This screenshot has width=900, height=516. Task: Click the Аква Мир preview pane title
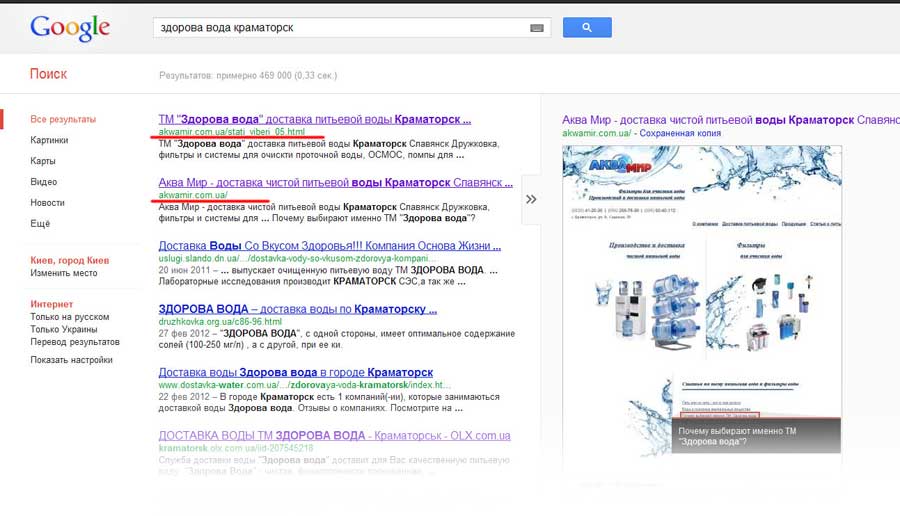click(x=731, y=120)
